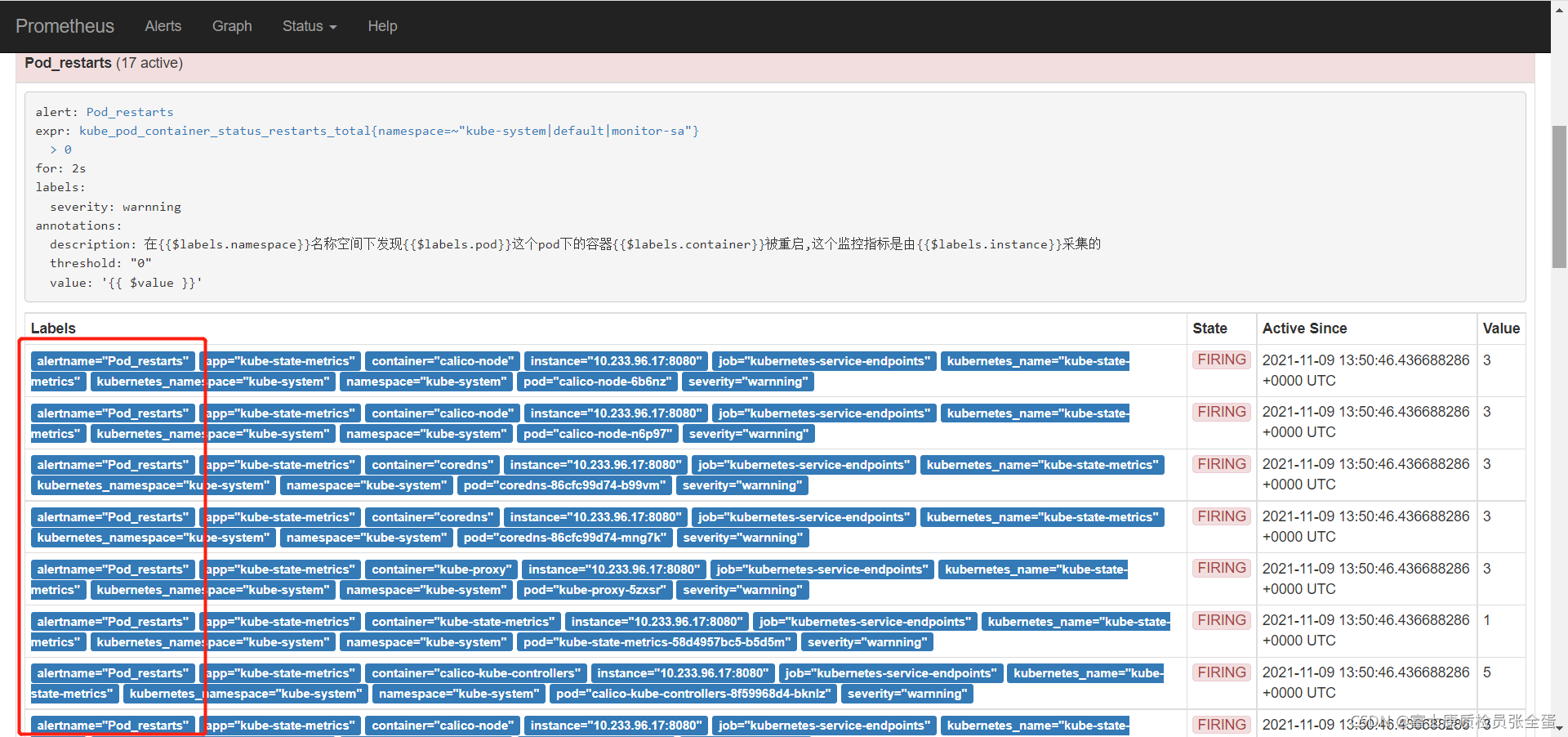The height and width of the screenshot is (737, 1568).
Task: Click container="kube-proxy" label badge
Action: [x=442, y=569]
